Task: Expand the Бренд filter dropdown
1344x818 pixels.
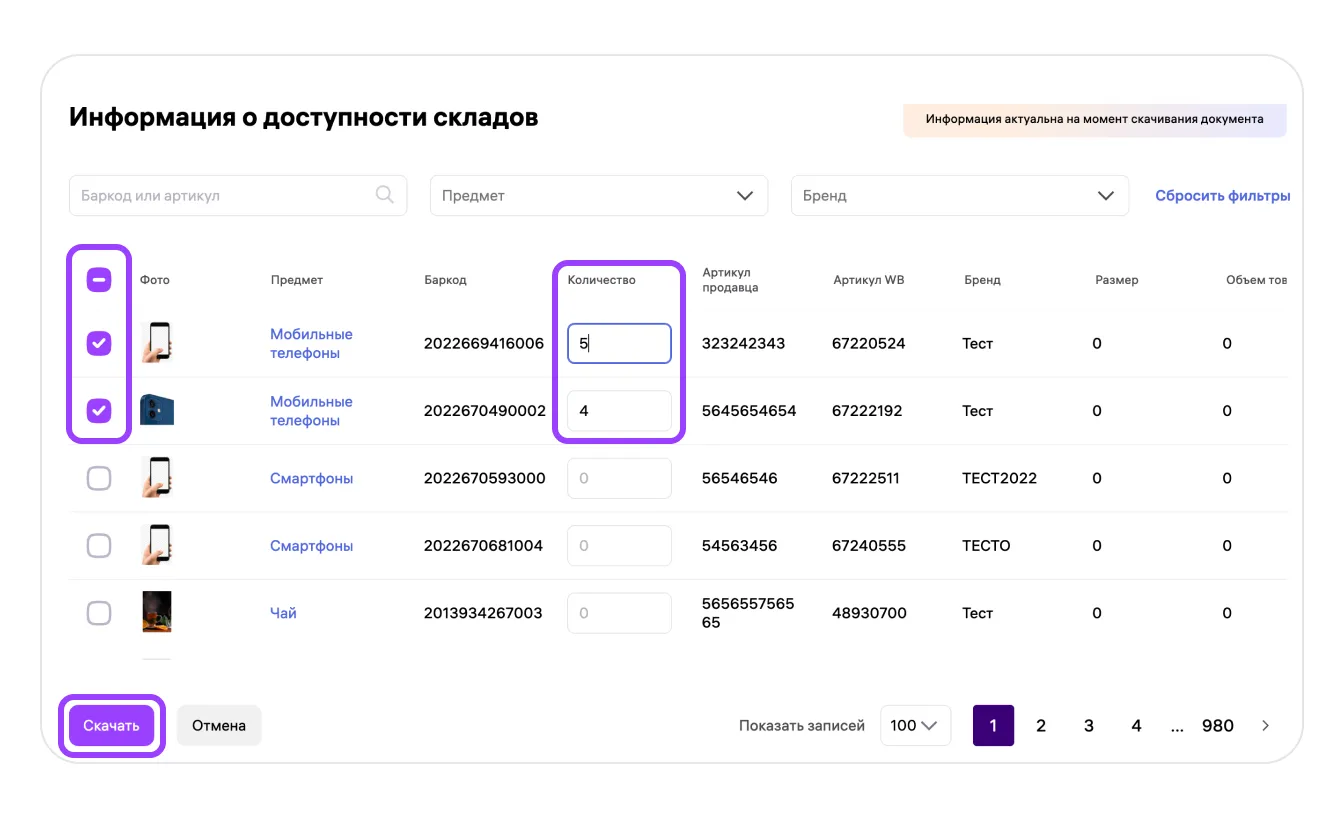Action: coord(959,196)
